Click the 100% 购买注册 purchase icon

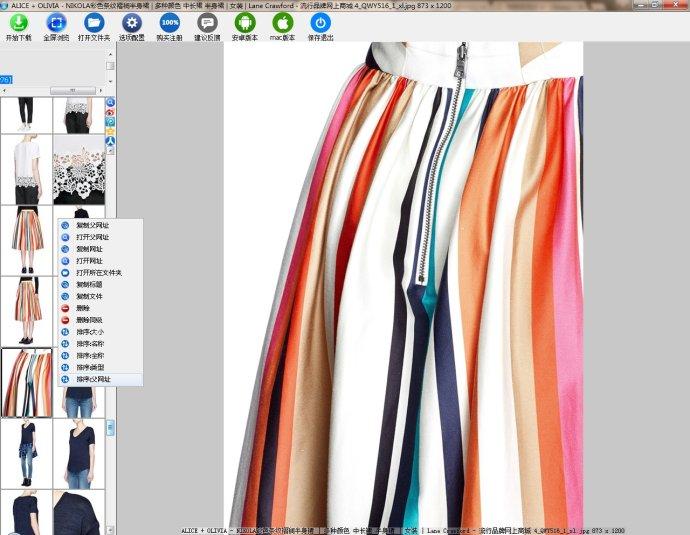click(169, 27)
